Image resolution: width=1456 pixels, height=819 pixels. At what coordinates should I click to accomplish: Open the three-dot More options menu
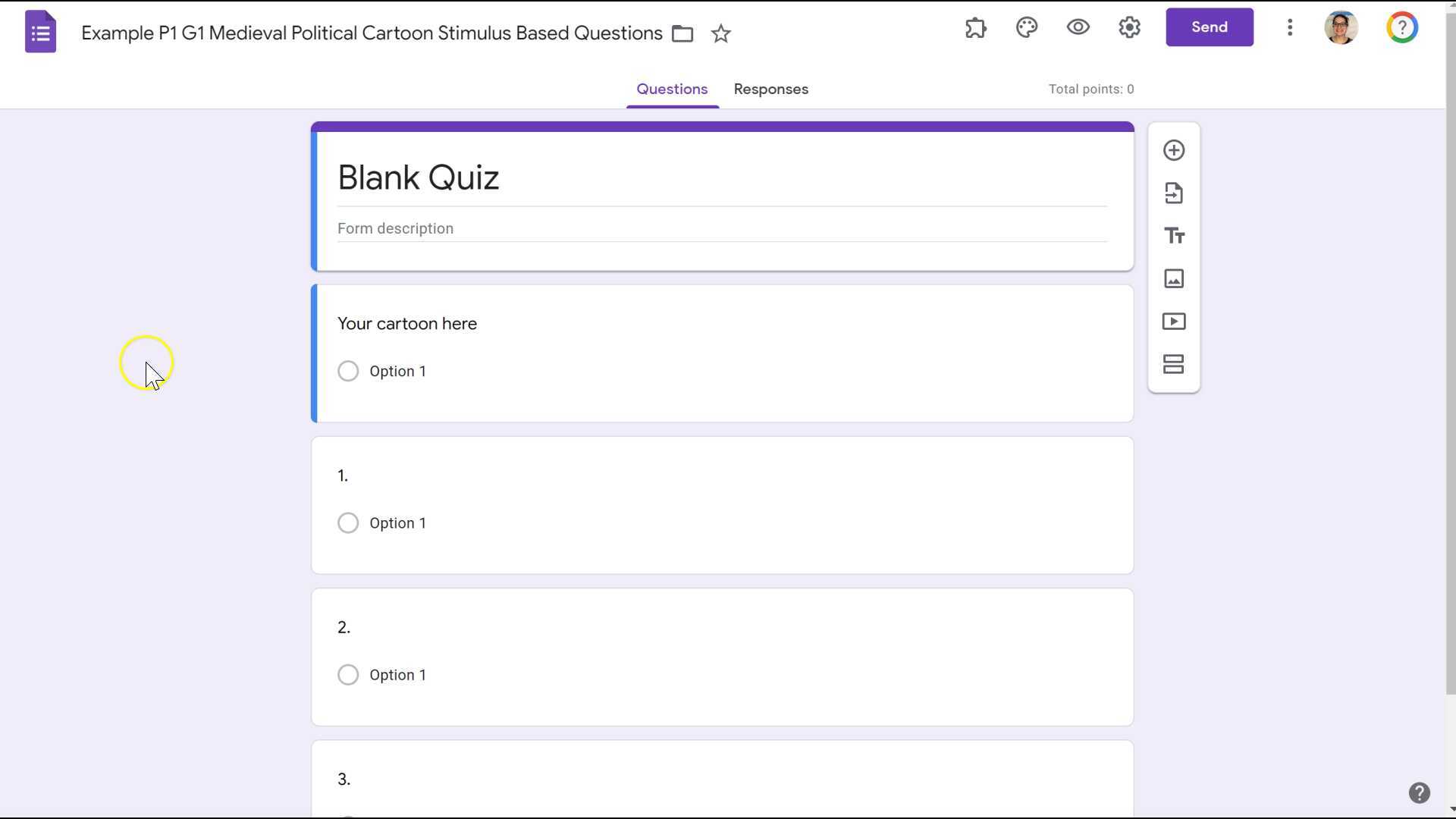click(x=1290, y=27)
